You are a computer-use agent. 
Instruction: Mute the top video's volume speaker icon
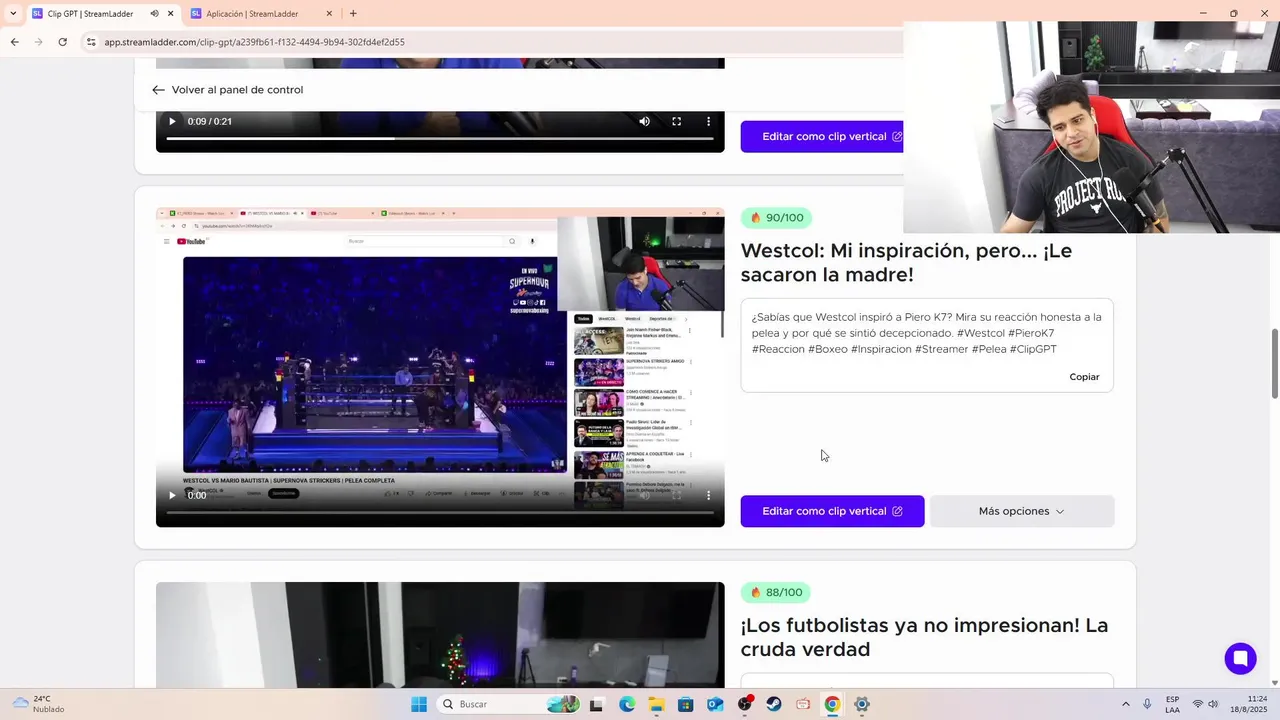pyautogui.click(x=644, y=121)
